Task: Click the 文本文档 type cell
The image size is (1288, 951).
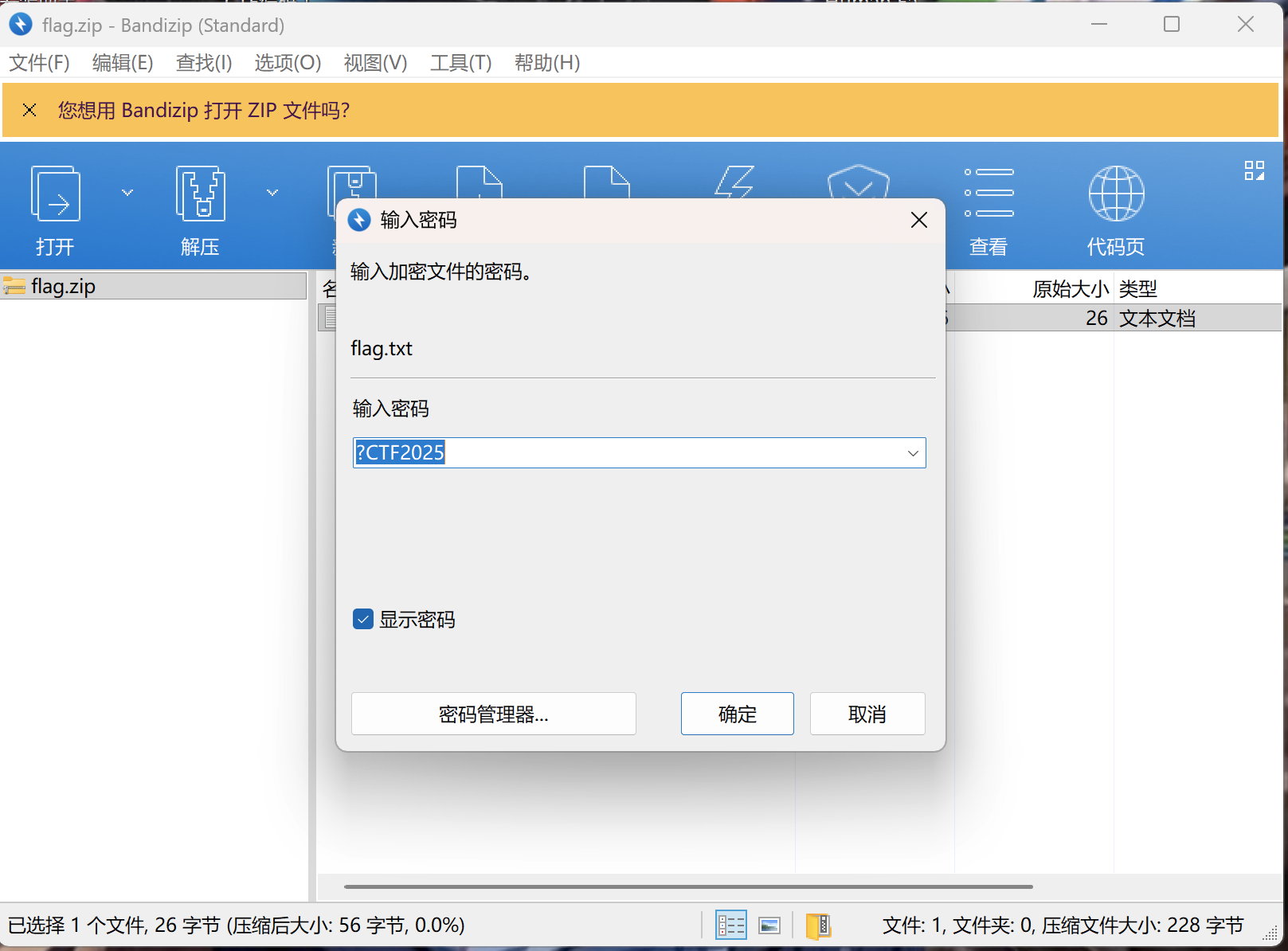Action: (x=1157, y=319)
